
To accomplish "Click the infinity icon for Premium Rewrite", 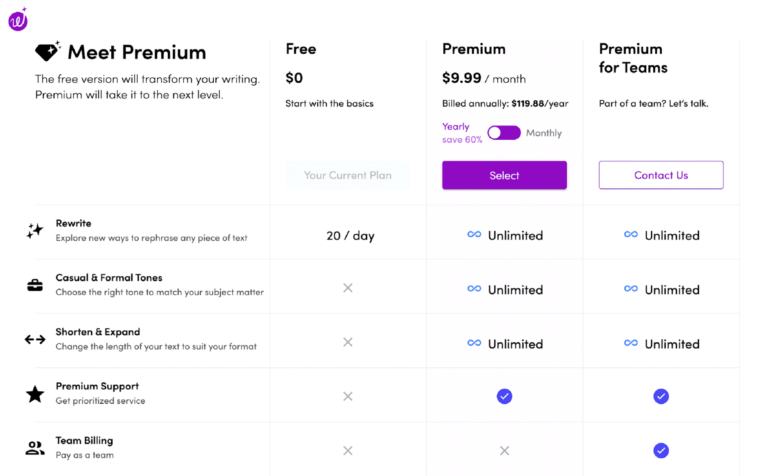I will tap(474, 235).
